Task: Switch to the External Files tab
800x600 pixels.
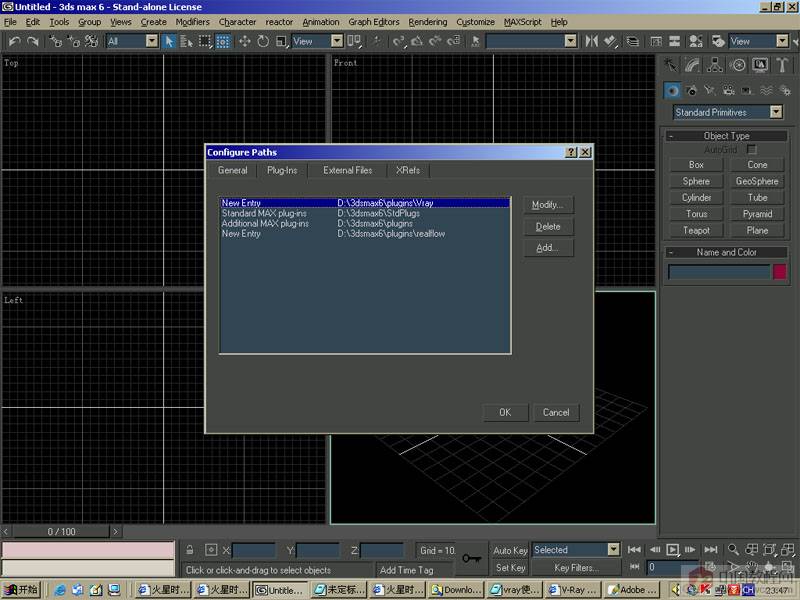Action: click(x=347, y=170)
